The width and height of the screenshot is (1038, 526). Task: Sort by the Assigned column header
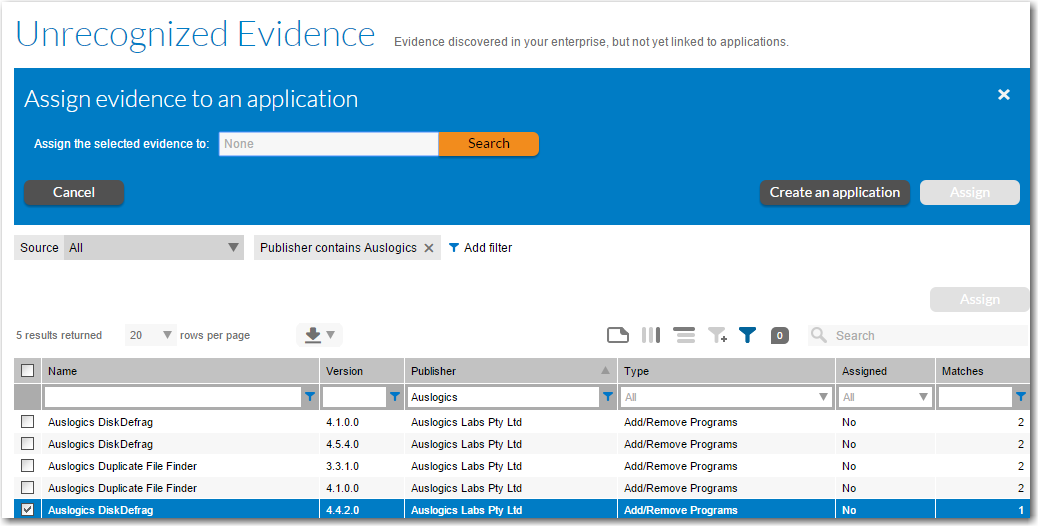tap(885, 371)
